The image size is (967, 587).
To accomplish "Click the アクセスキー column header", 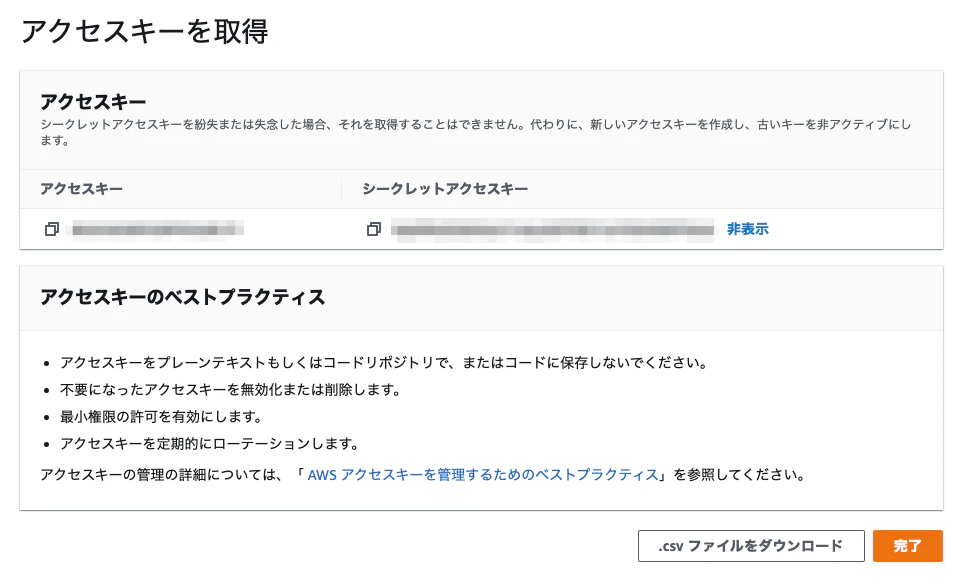I will (x=81, y=189).
